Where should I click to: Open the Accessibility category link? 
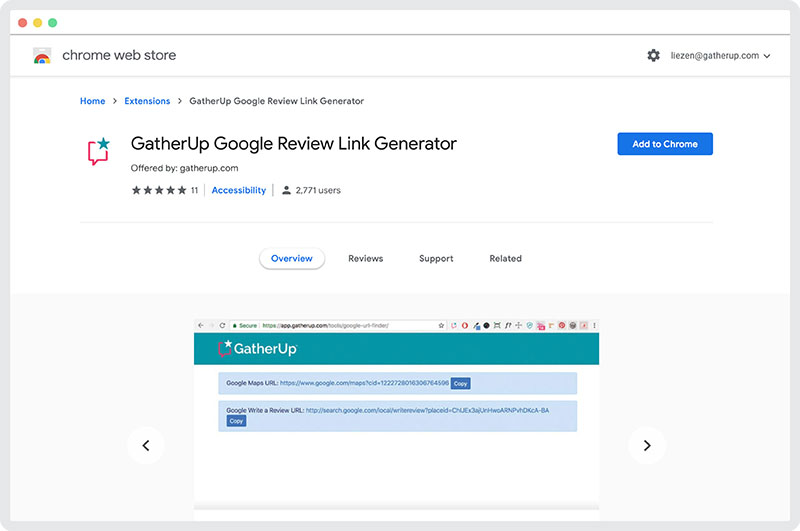[x=239, y=190]
